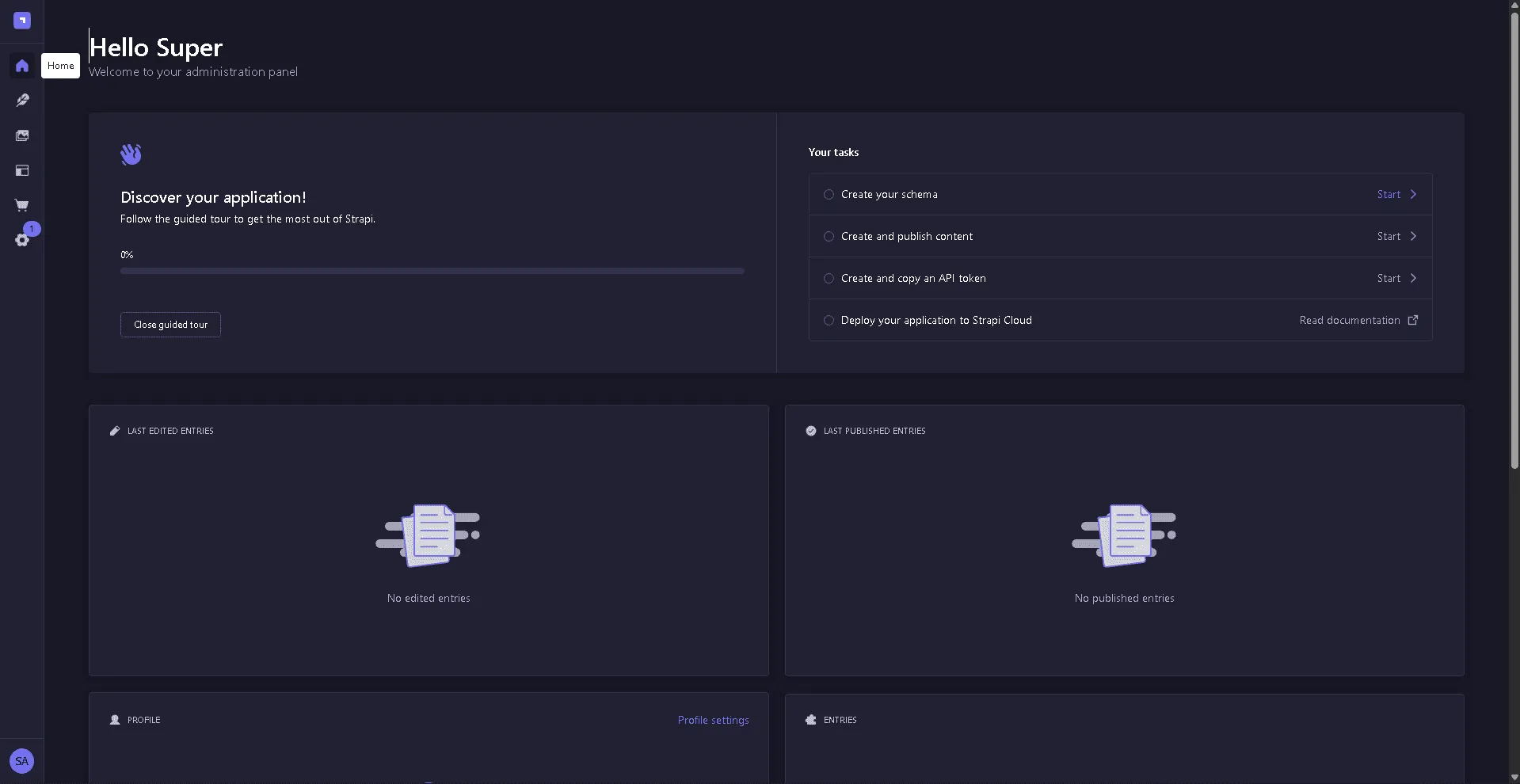The height and width of the screenshot is (784, 1520).
Task: Go to Home via sidebar house icon
Action: [22, 66]
